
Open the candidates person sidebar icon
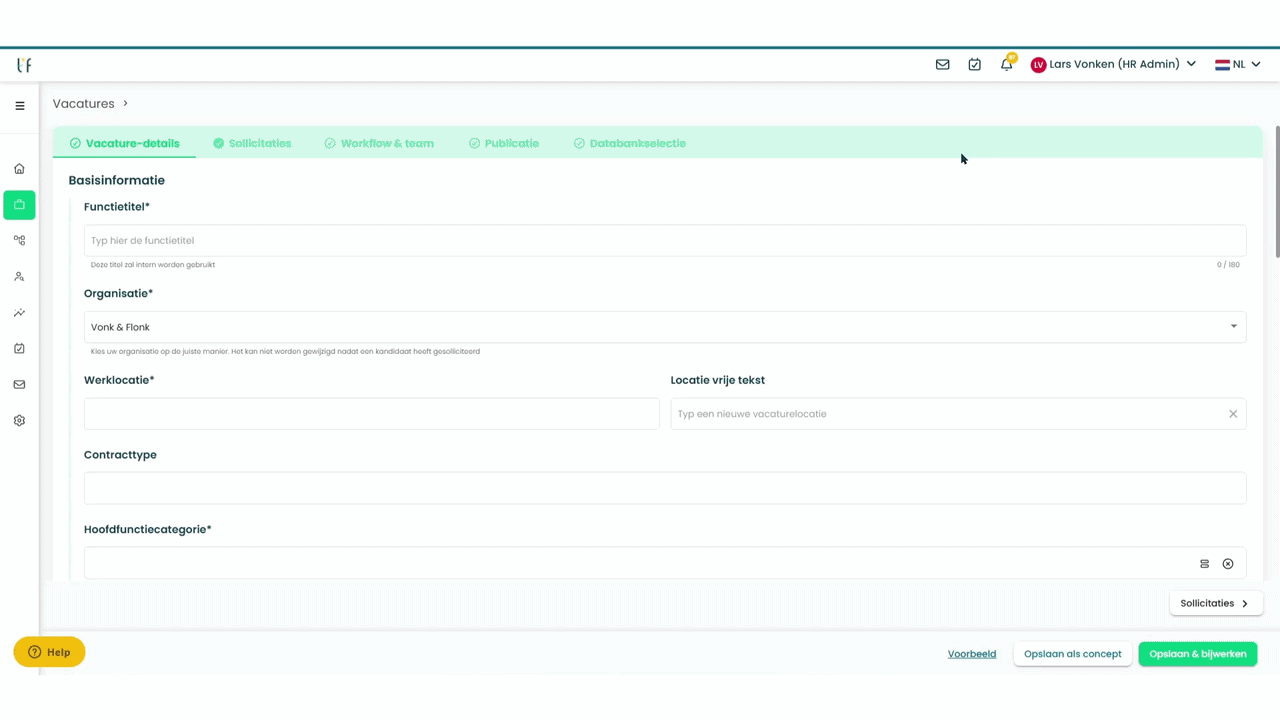pyautogui.click(x=19, y=277)
